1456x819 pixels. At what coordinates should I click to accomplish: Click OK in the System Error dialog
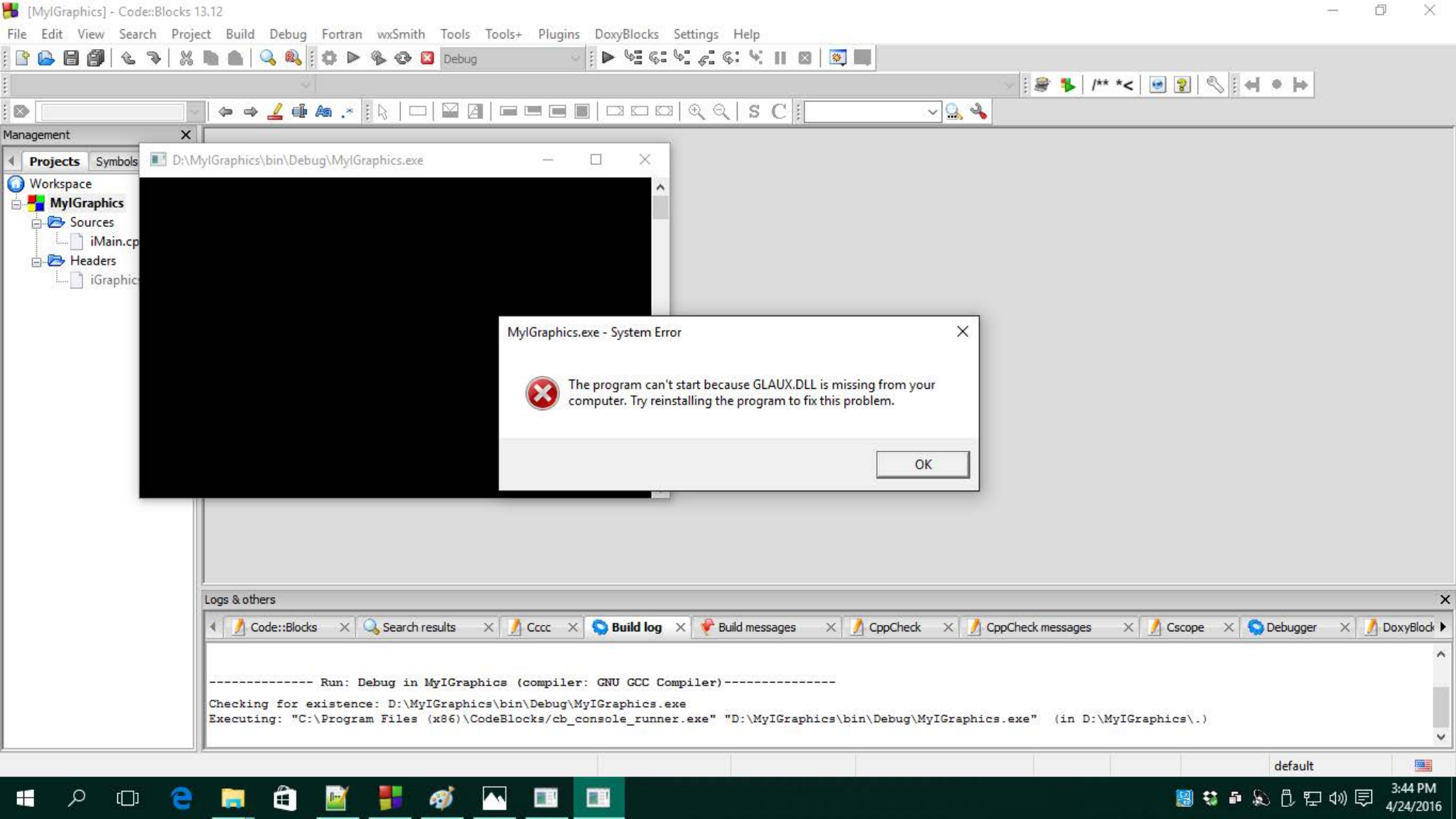point(922,464)
